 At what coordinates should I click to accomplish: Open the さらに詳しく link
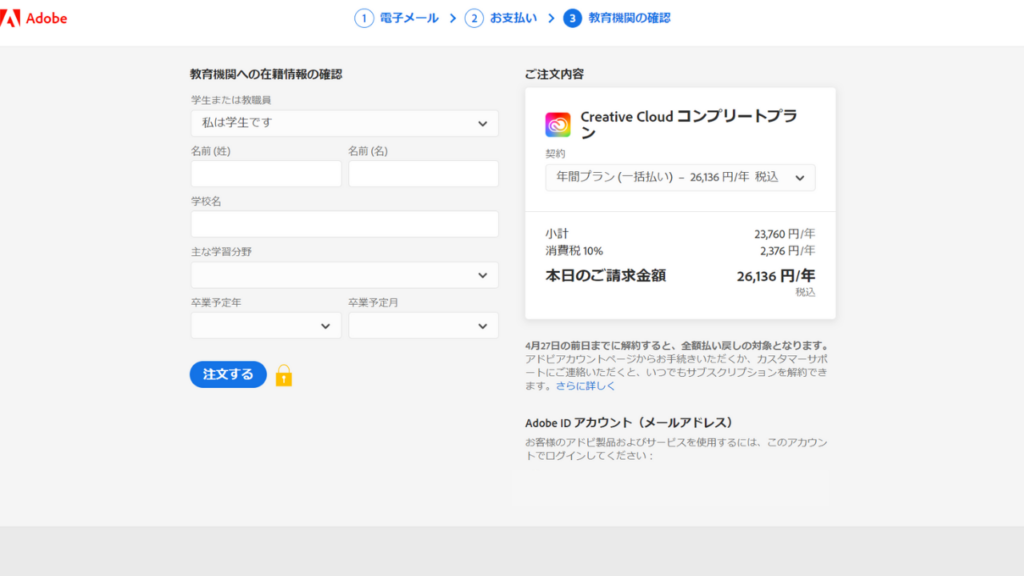585,386
